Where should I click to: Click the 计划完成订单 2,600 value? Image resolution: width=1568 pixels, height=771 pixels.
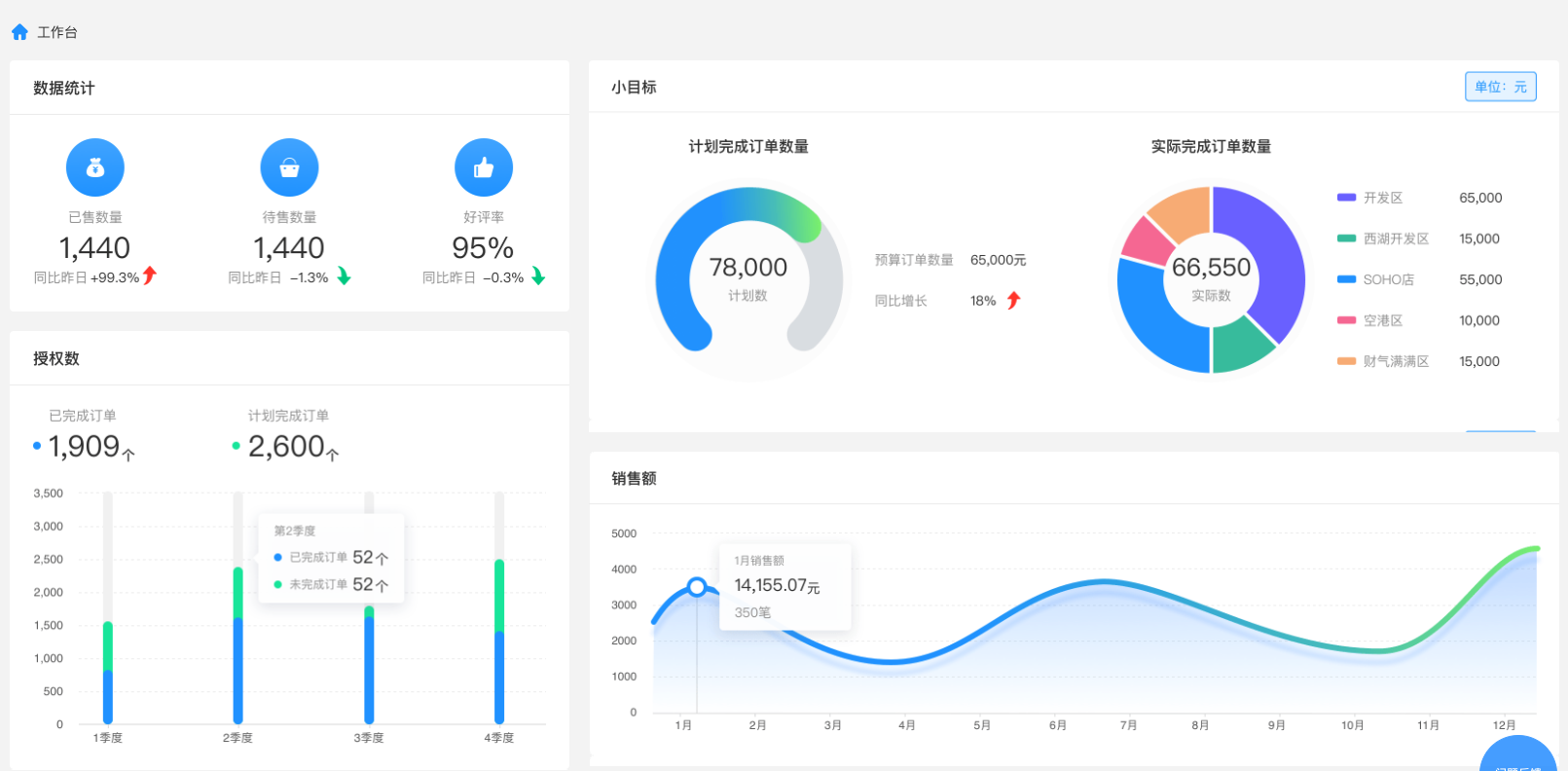point(293,447)
